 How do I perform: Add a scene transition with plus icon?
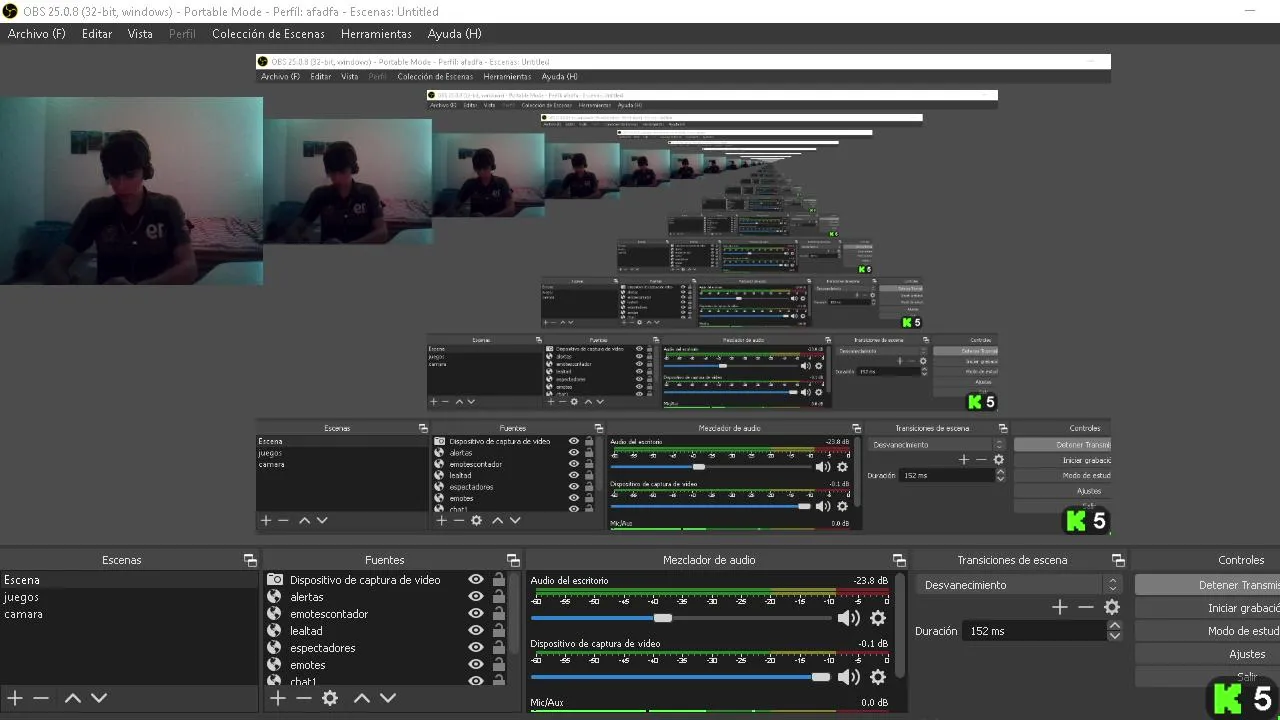tap(1060, 607)
